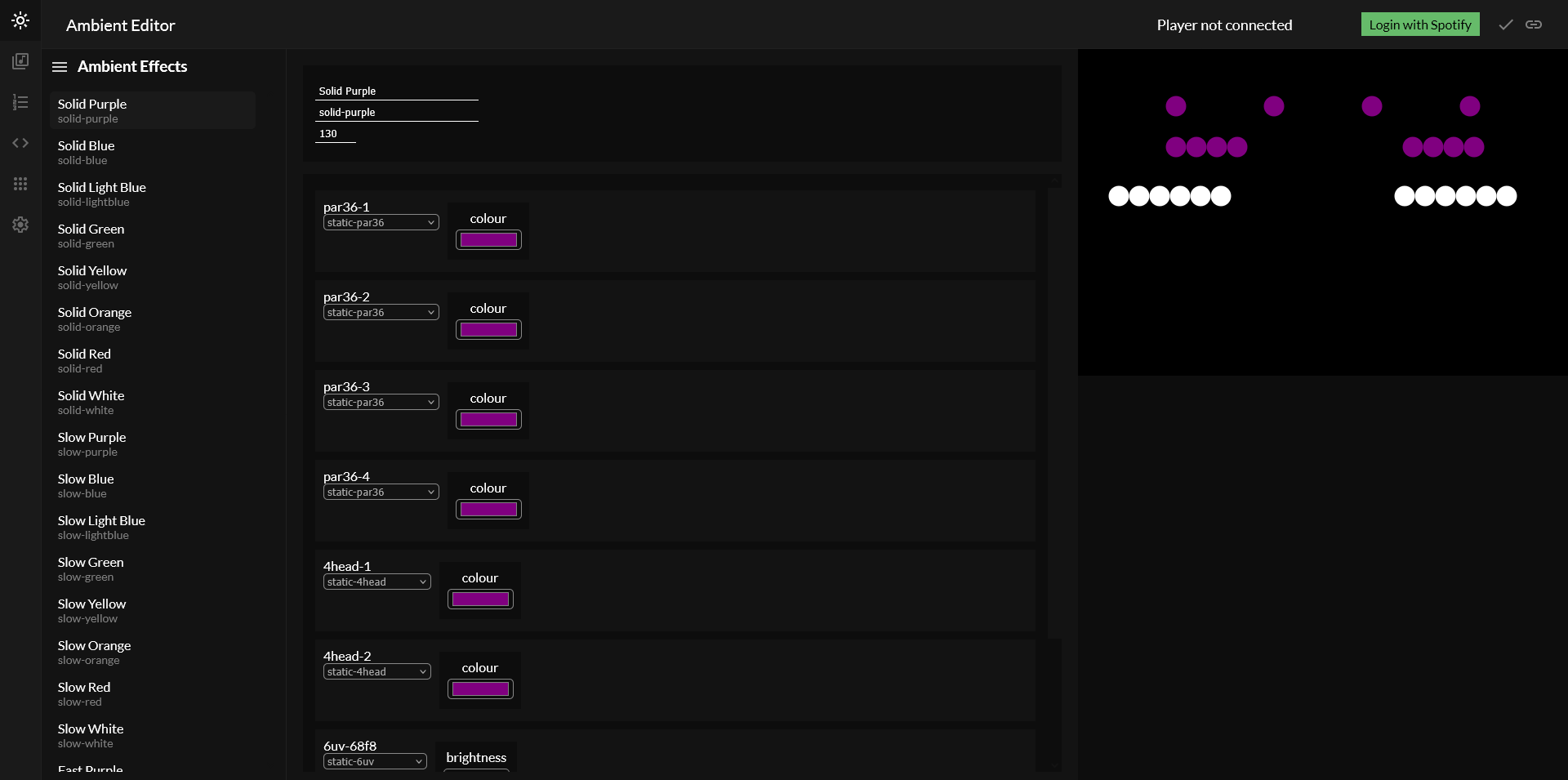Click Login with Spotify button
The image size is (1568, 780).
pos(1419,25)
